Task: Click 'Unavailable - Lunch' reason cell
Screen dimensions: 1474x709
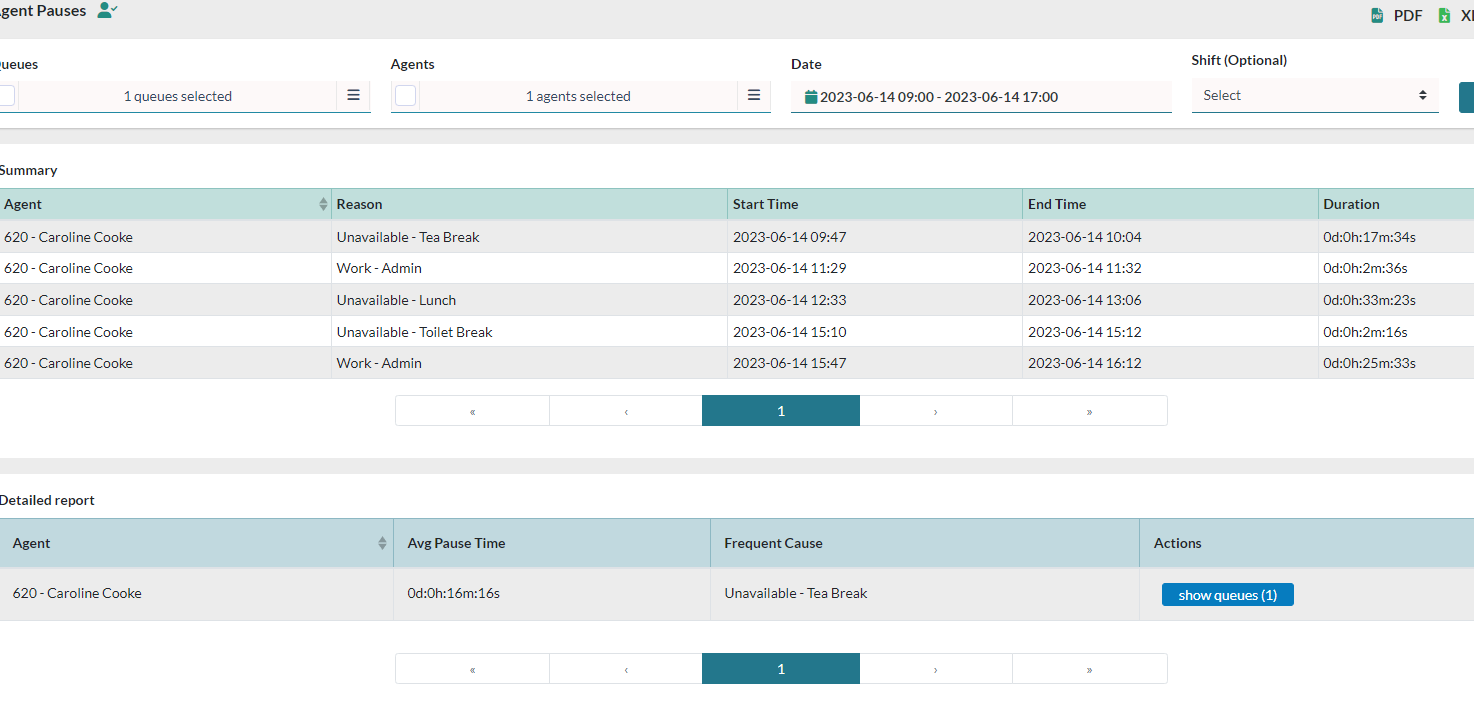Action: (530, 300)
